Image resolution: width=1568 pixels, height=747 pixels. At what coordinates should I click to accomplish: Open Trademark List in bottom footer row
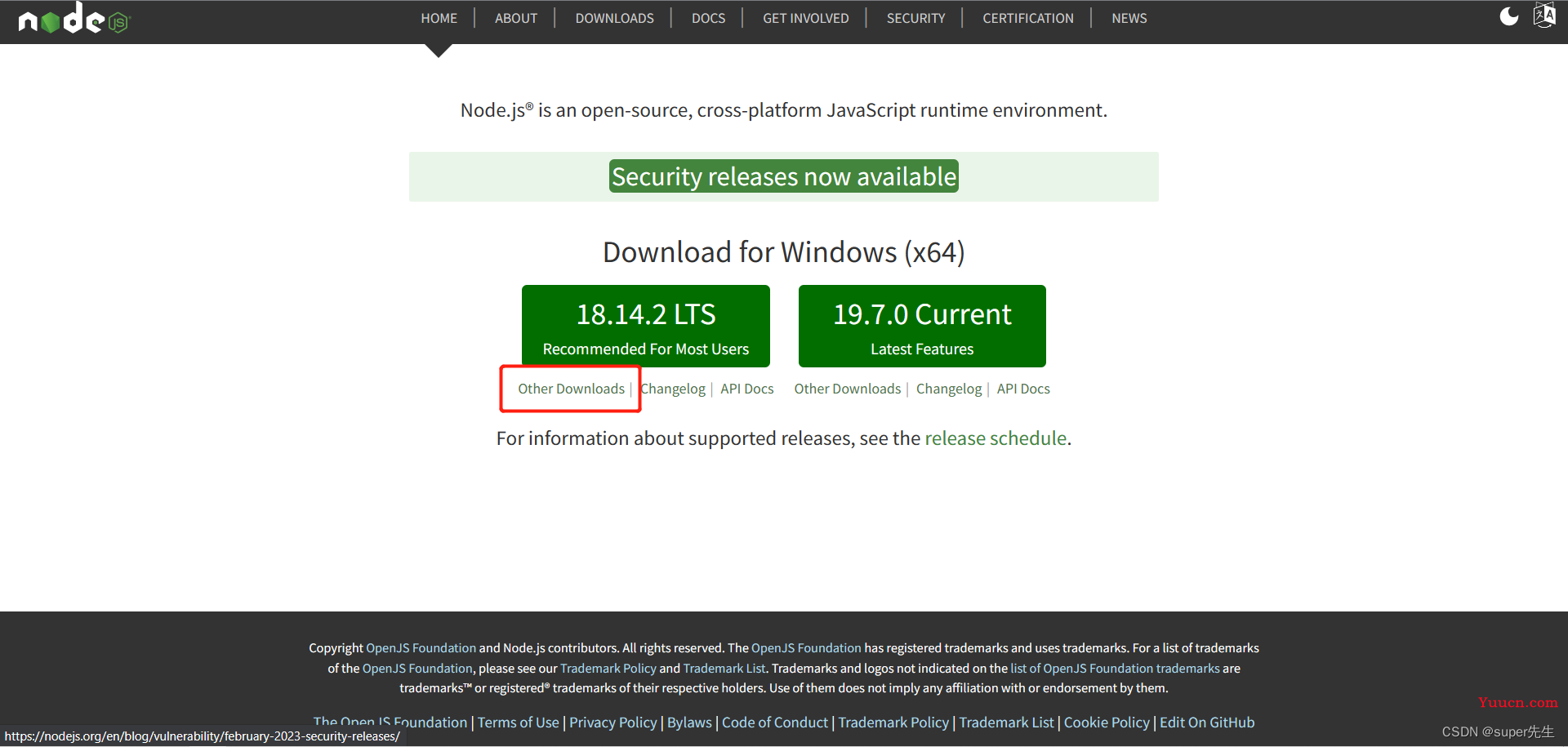[1006, 723]
